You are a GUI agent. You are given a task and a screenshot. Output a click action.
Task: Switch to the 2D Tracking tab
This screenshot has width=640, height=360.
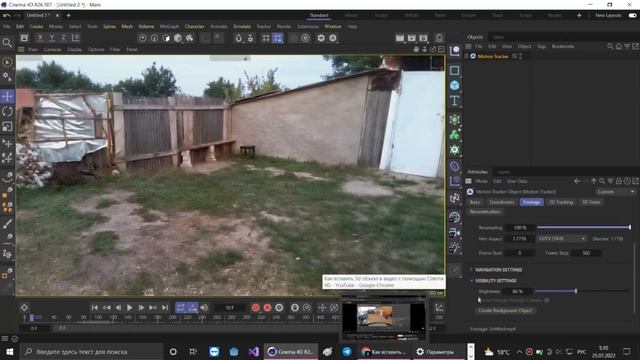561,202
